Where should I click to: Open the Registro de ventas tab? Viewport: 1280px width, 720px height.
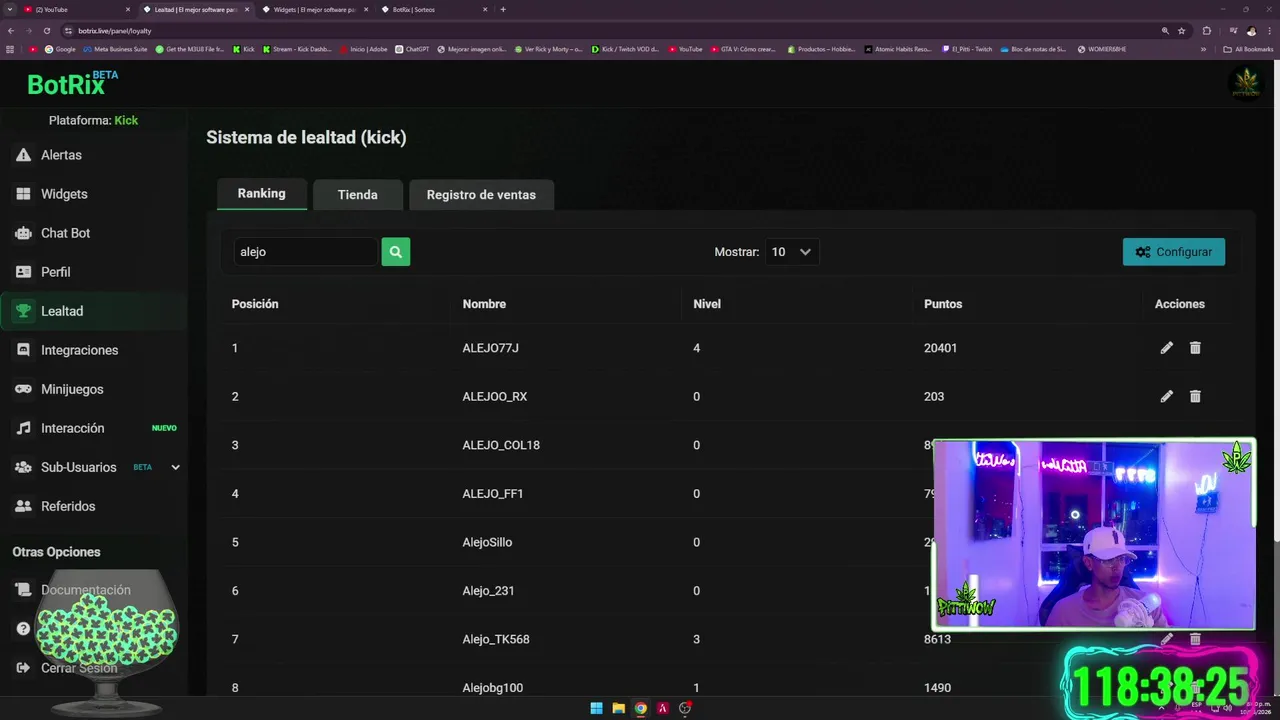click(481, 195)
